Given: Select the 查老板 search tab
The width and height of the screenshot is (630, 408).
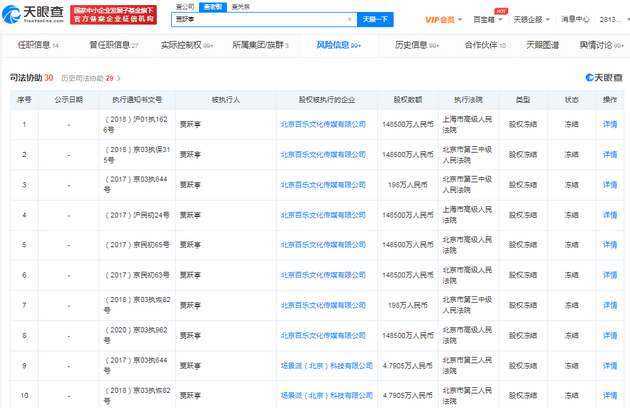Looking at the screenshot, I should tap(213, 7).
